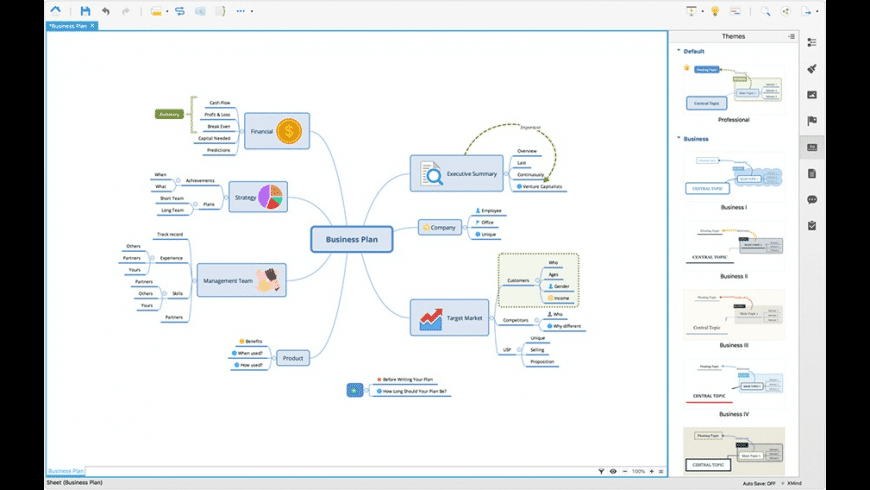Select the Product topic node

293,358
